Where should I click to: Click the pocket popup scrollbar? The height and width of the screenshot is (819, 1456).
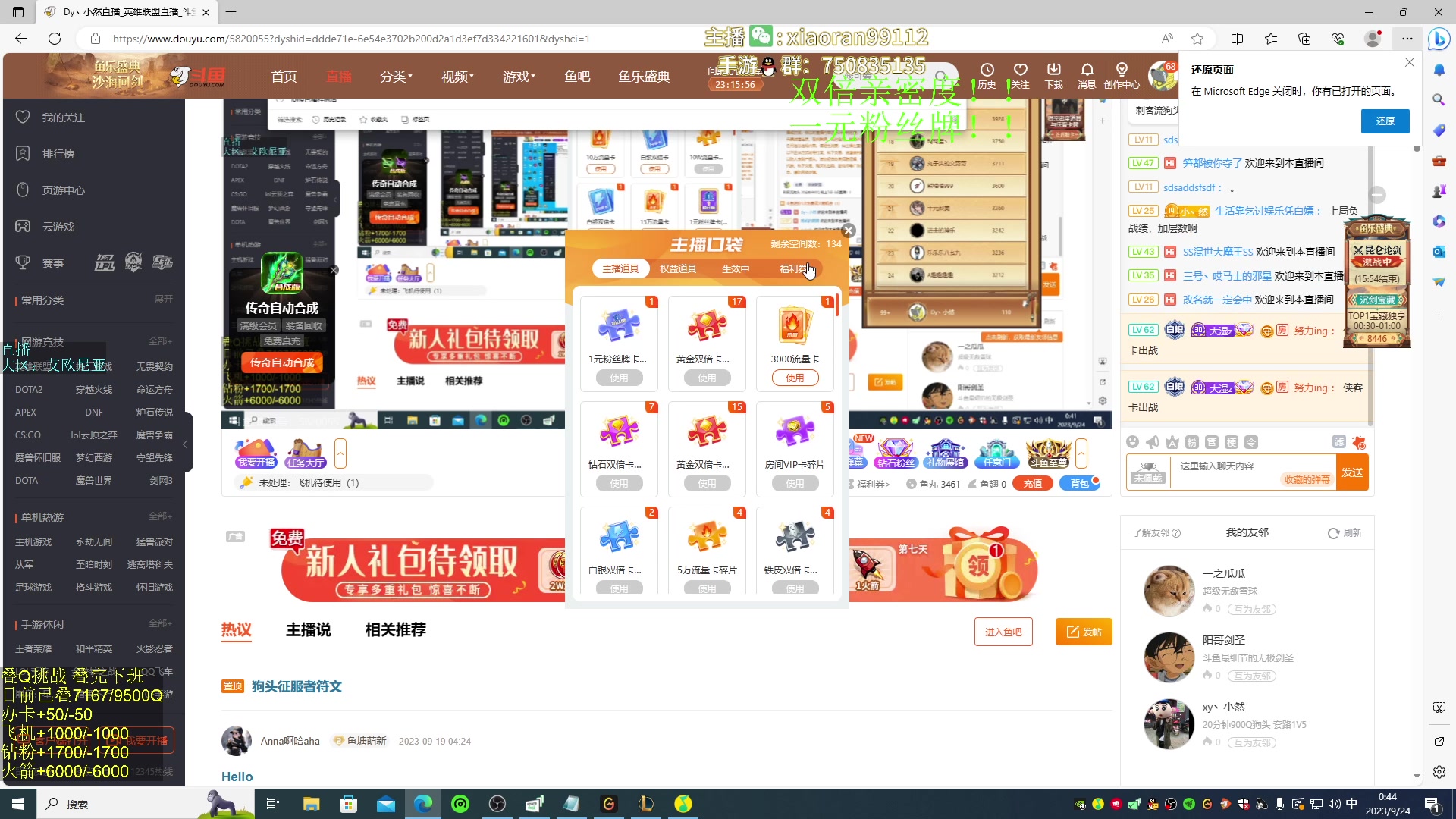tap(837, 306)
